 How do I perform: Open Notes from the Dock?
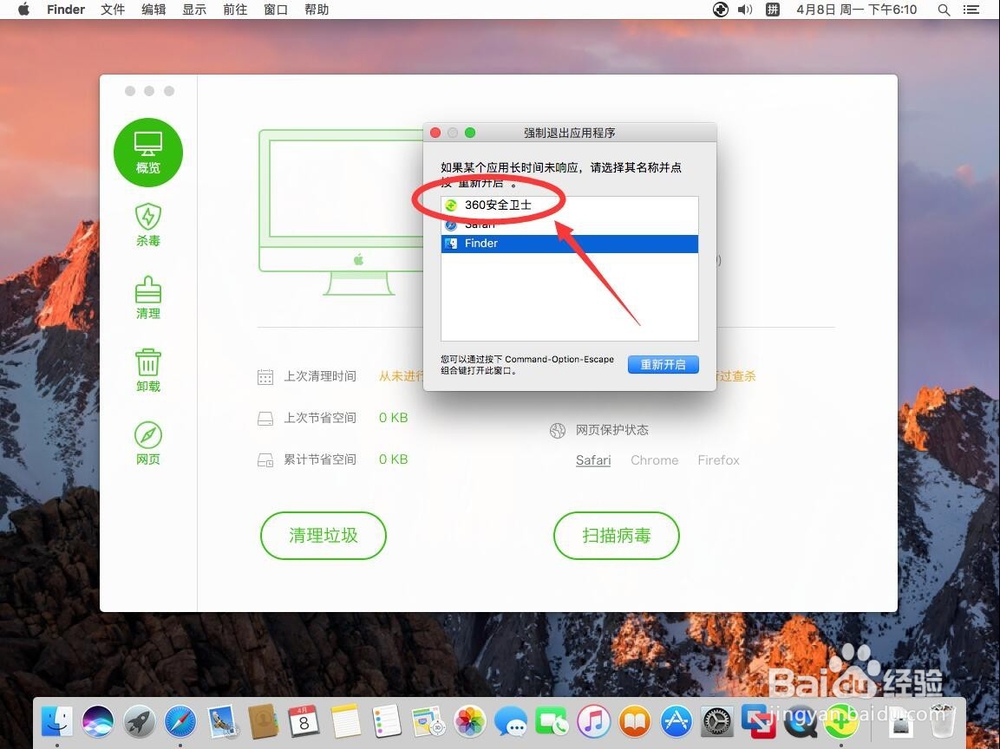345,722
